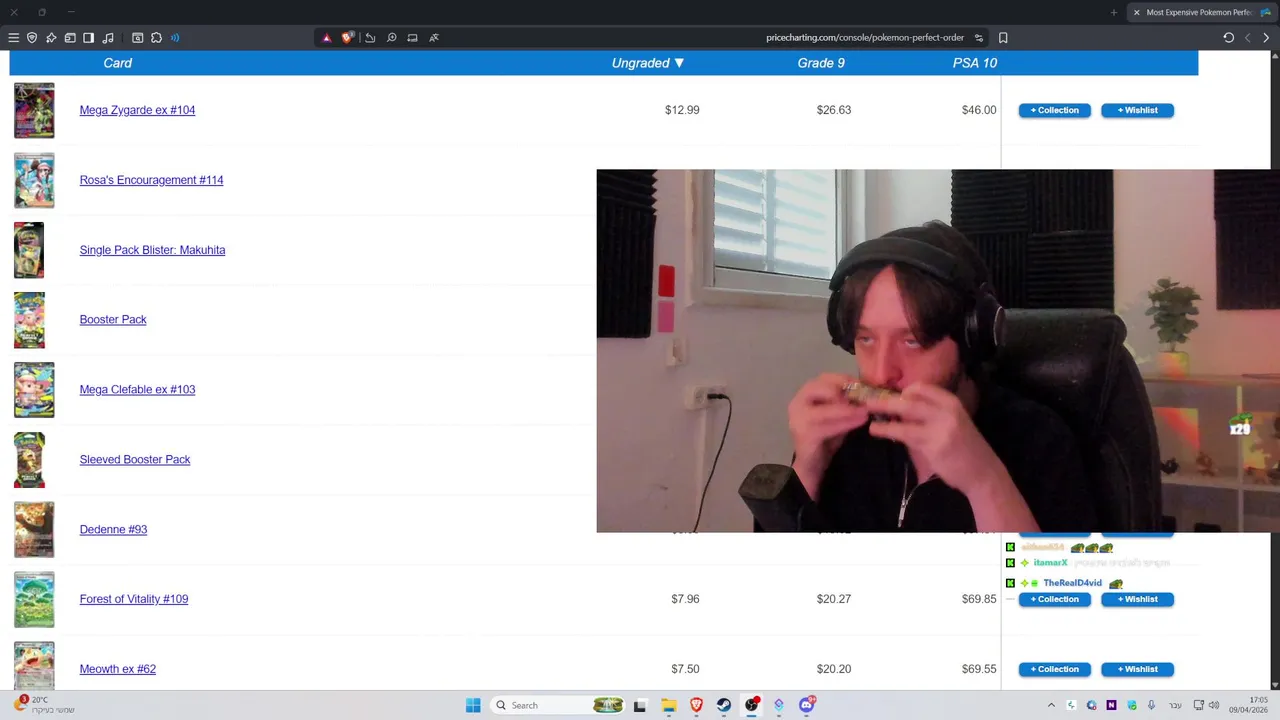The width and height of the screenshot is (1280, 720).
Task: Sort by Ungraded column header
Action: tap(648, 63)
